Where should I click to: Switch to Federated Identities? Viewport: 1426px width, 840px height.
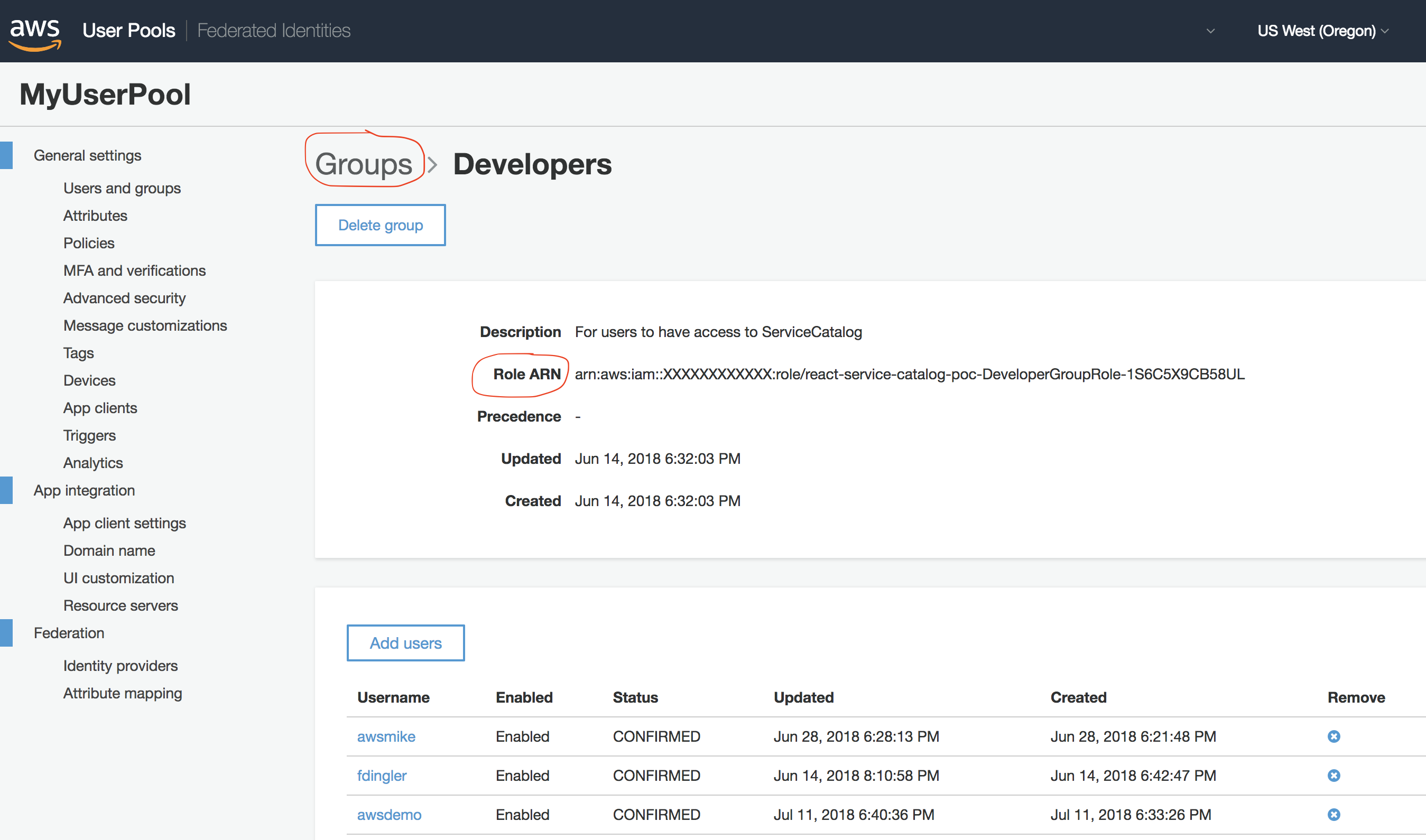[274, 31]
